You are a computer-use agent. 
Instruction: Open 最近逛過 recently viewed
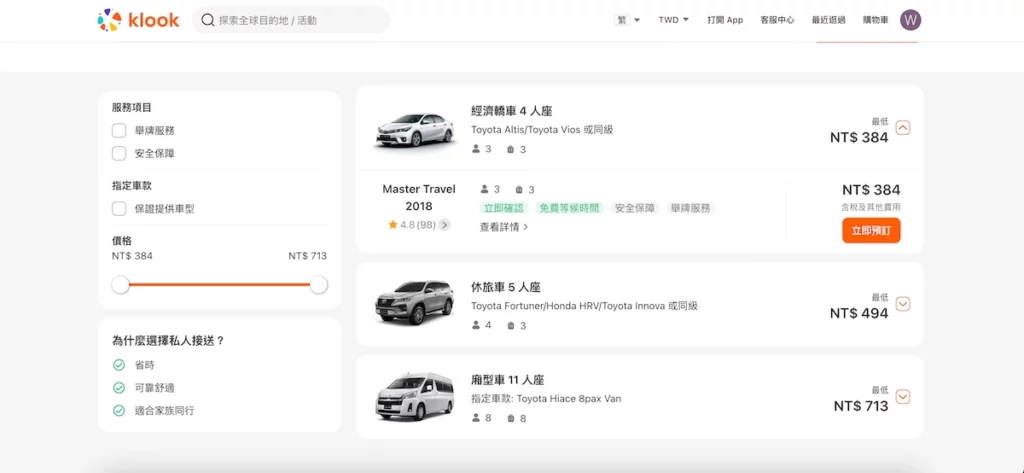point(829,20)
